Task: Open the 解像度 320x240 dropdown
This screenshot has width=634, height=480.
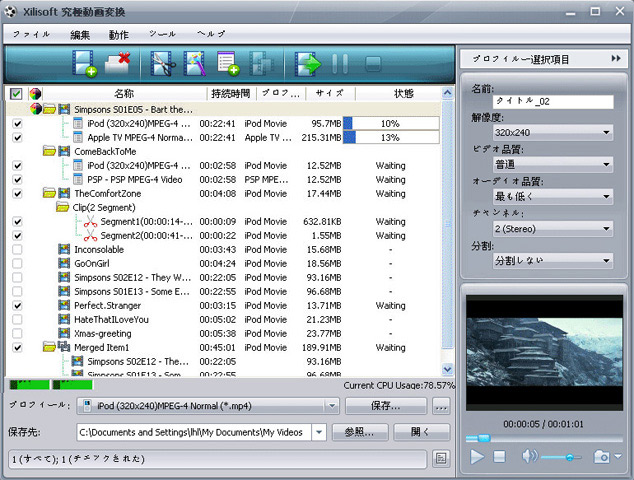Action: coord(552,132)
